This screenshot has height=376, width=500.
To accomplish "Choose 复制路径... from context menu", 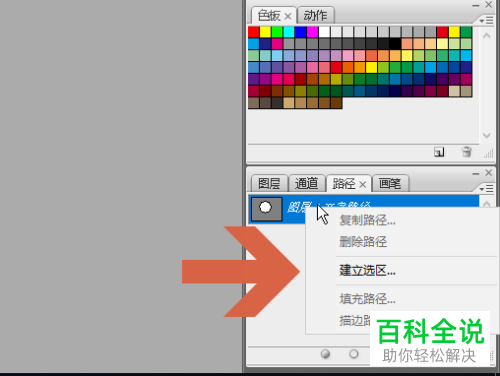I will click(367, 220).
